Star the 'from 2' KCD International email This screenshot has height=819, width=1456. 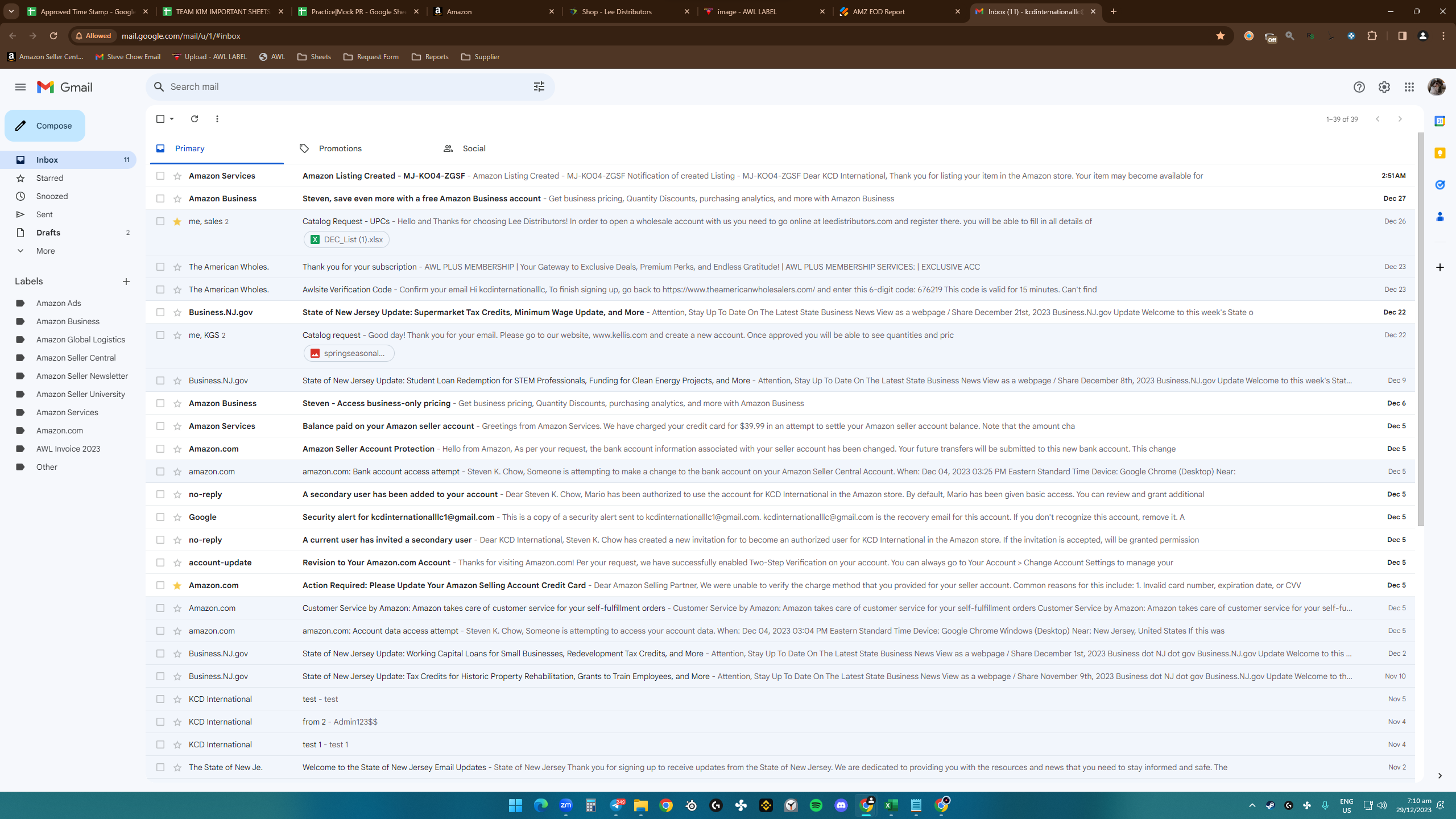(177, 722)
